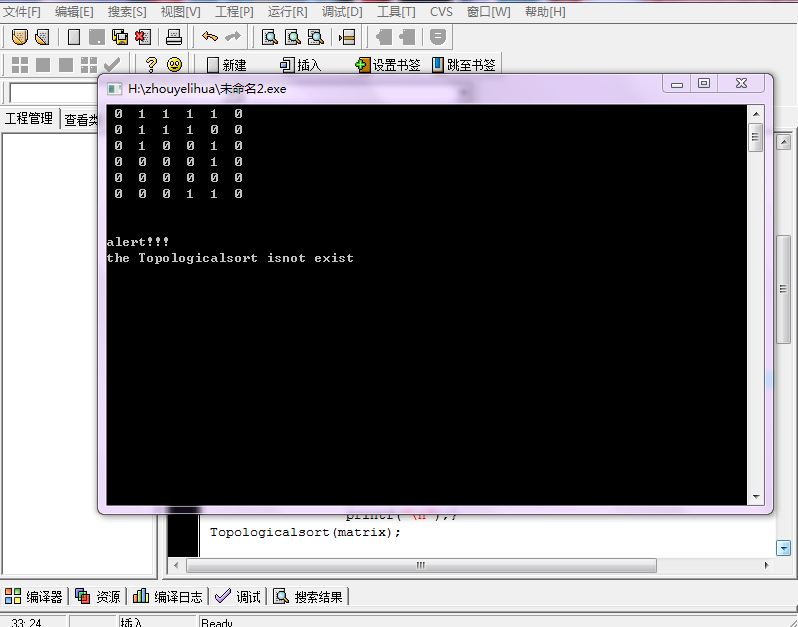Viewport: 798px width, 627px height.
Task: Open the 编译日志 compile log tab
Action: tap(167, 596)
